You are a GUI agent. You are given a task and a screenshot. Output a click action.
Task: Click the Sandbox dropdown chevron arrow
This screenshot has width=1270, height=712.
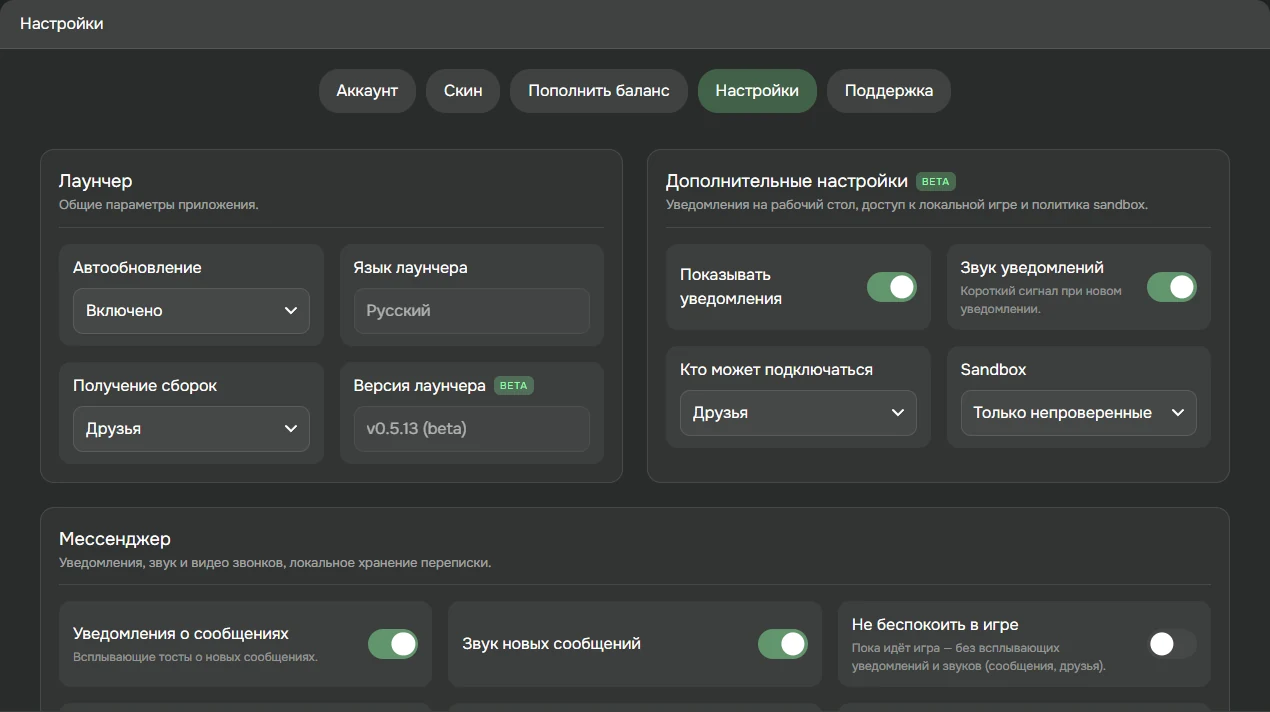[x=1178, y=413]
